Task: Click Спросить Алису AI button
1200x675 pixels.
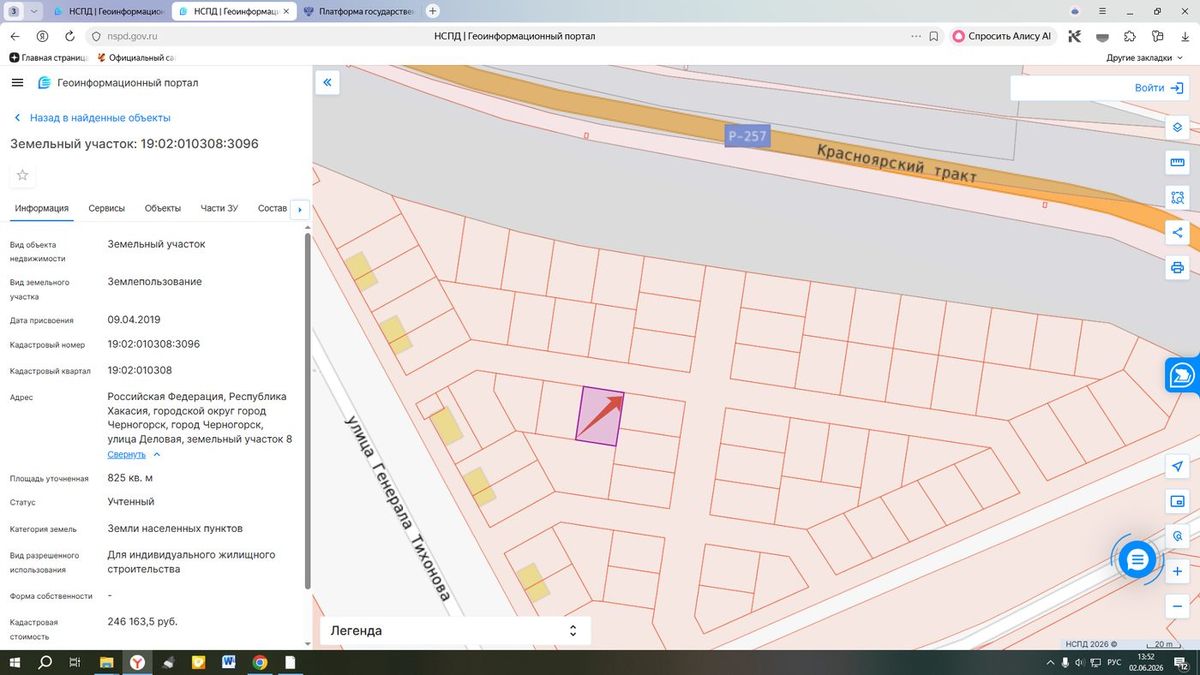Action: (1003, 36)
